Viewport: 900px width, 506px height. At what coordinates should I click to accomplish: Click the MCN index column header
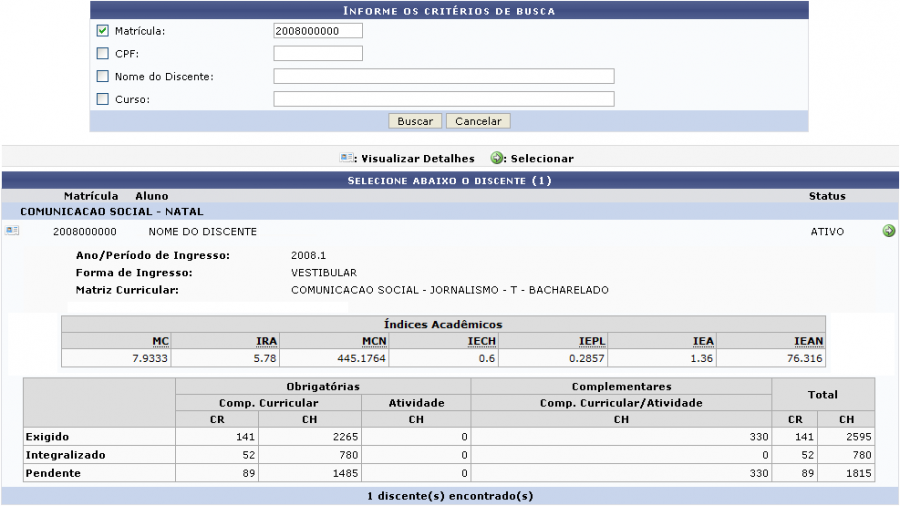click(x=374, y=341)
